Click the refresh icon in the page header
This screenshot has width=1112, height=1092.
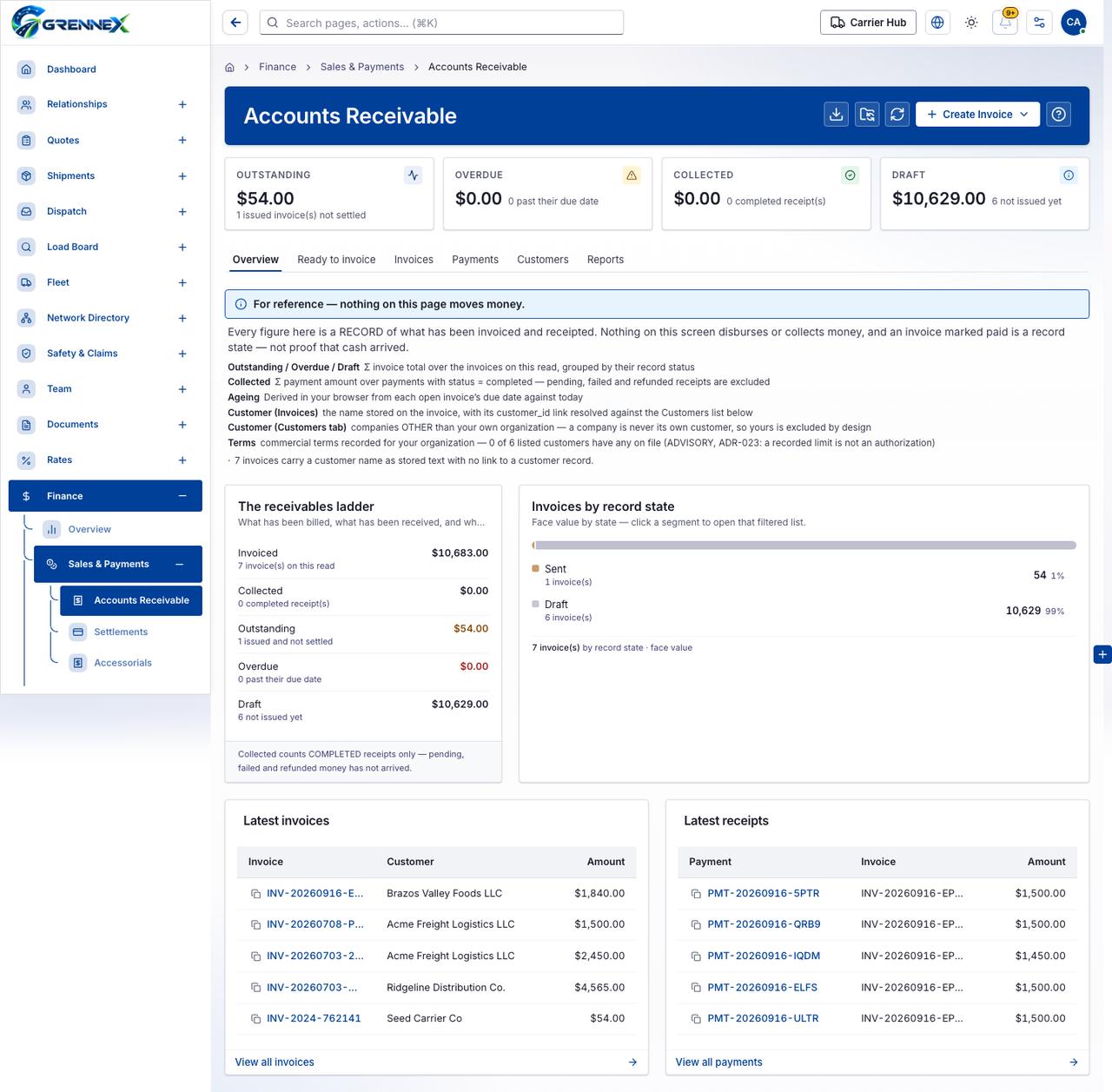[x=897, y=115]
